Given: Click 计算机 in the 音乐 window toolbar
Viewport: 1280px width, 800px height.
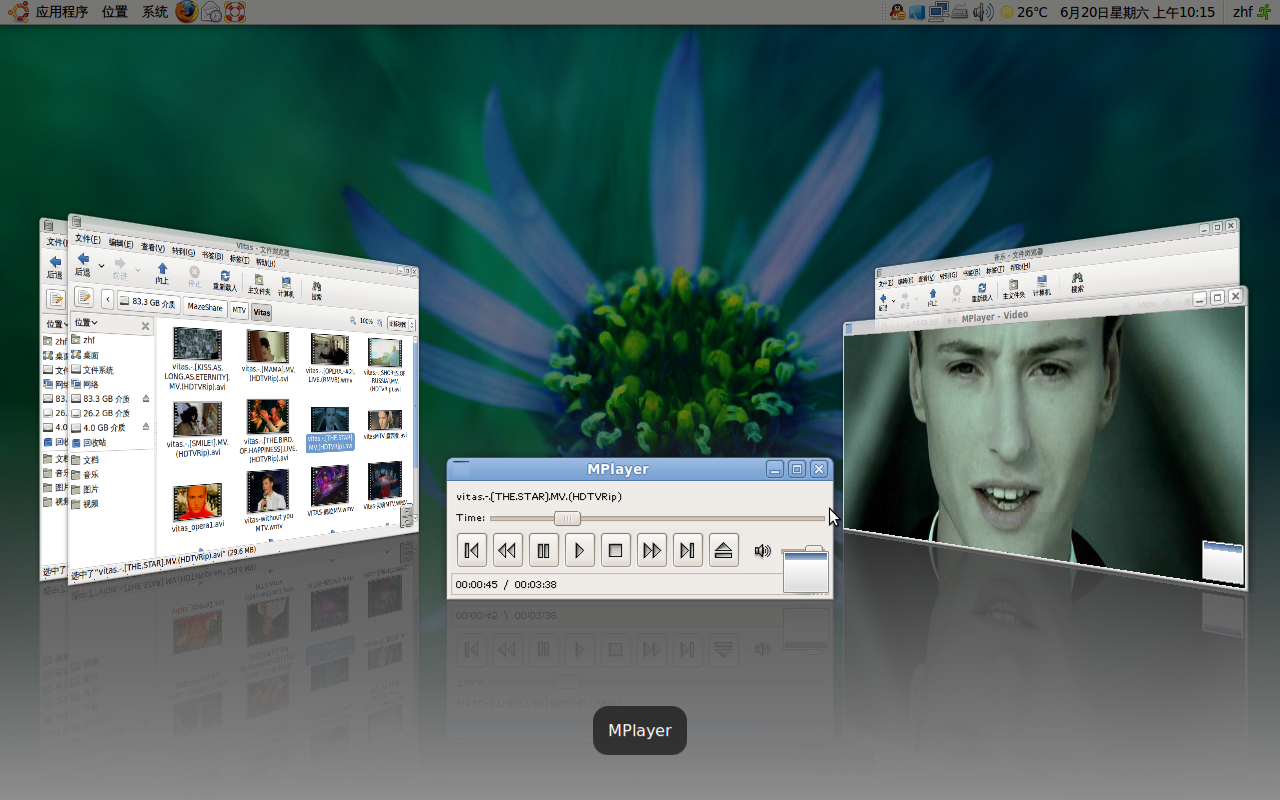Looking at the screenshot, I should point(1041,284).
